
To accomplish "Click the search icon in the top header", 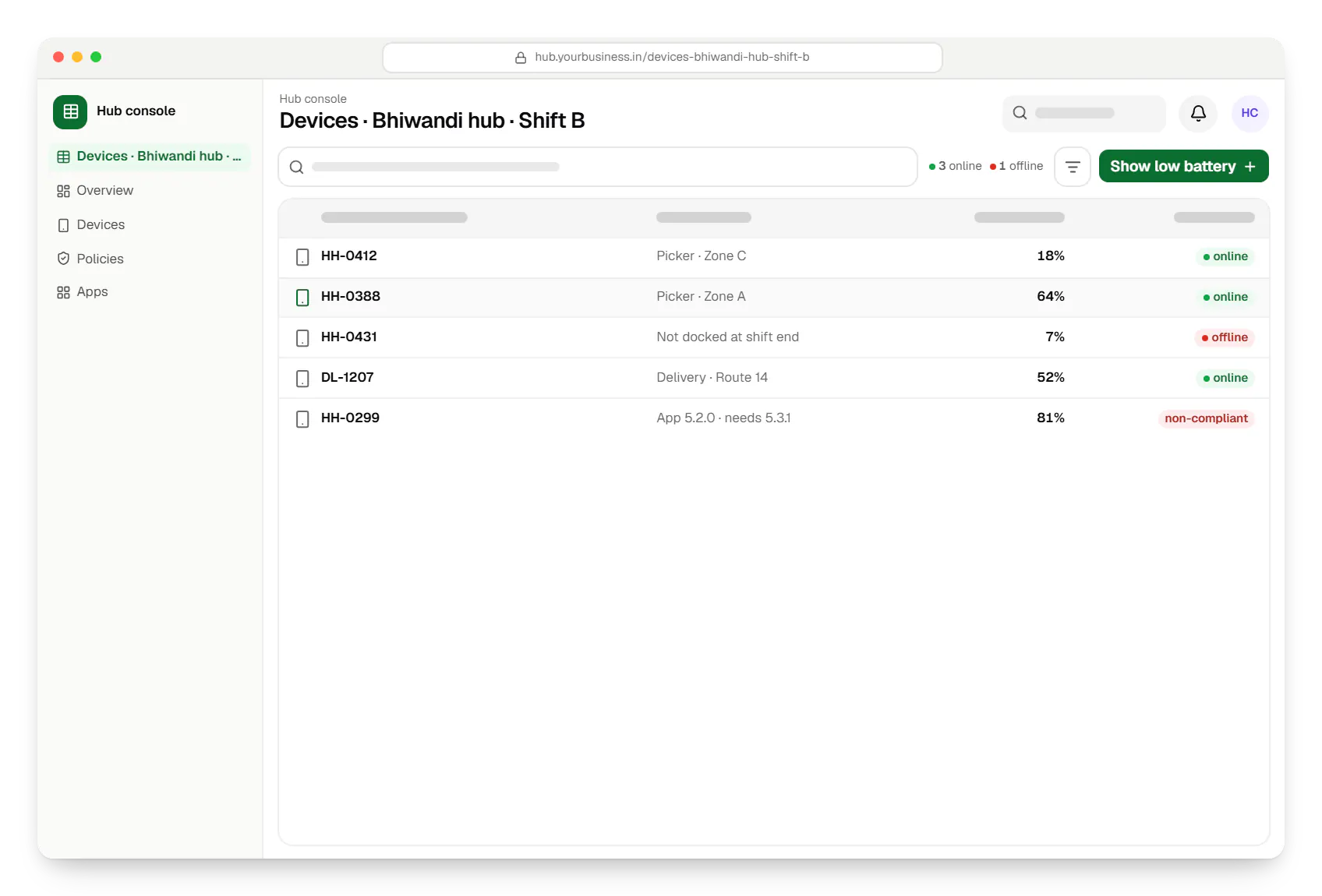I will [x=1020, y=113].
